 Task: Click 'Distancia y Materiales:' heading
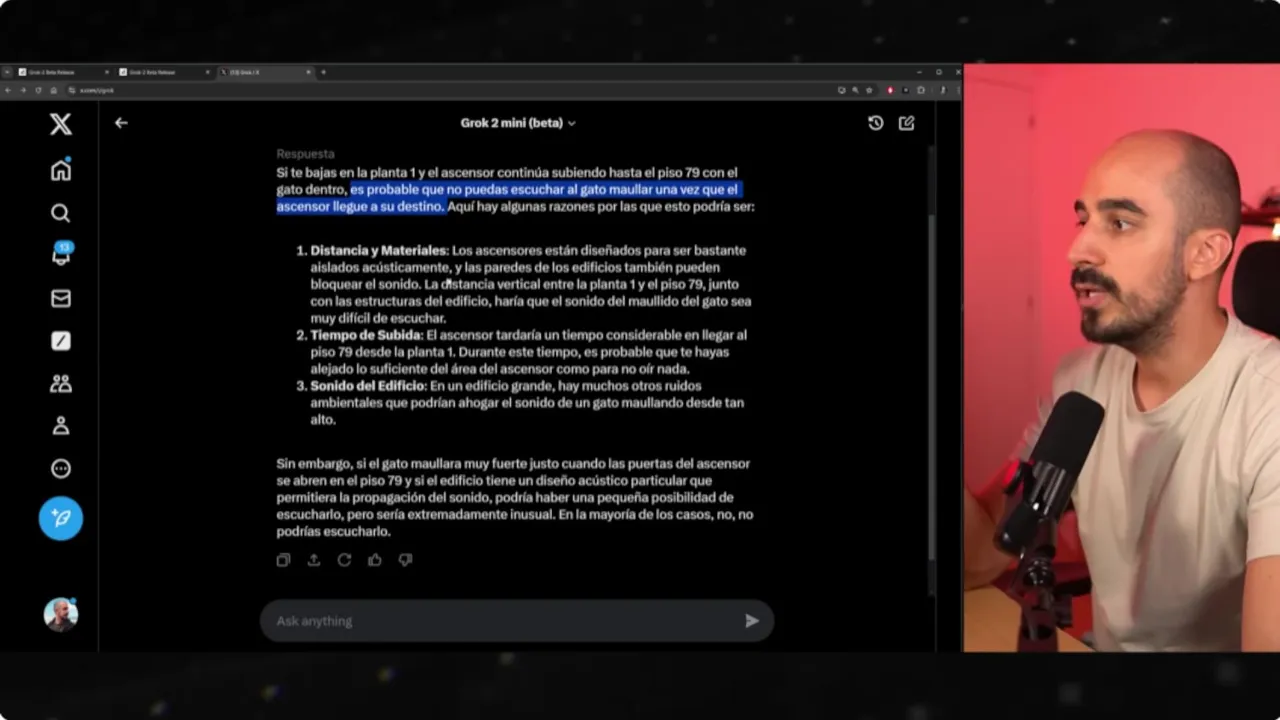point(379,250)
